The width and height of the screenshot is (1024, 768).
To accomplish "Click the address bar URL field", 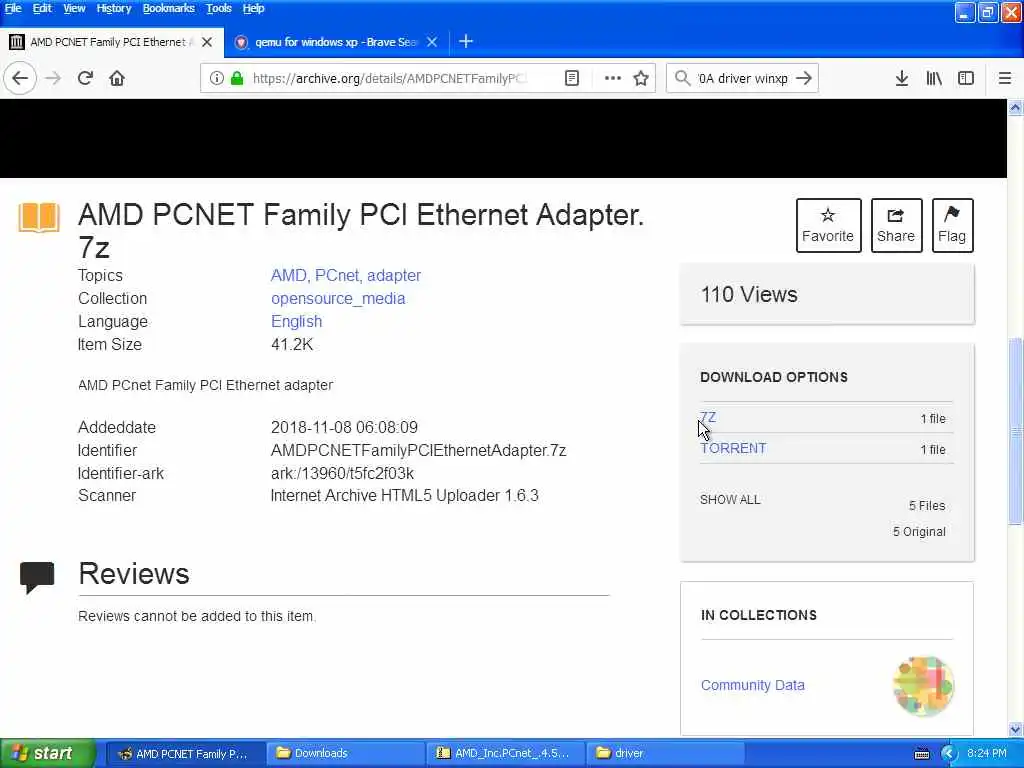I will click(x=391, y=78).
